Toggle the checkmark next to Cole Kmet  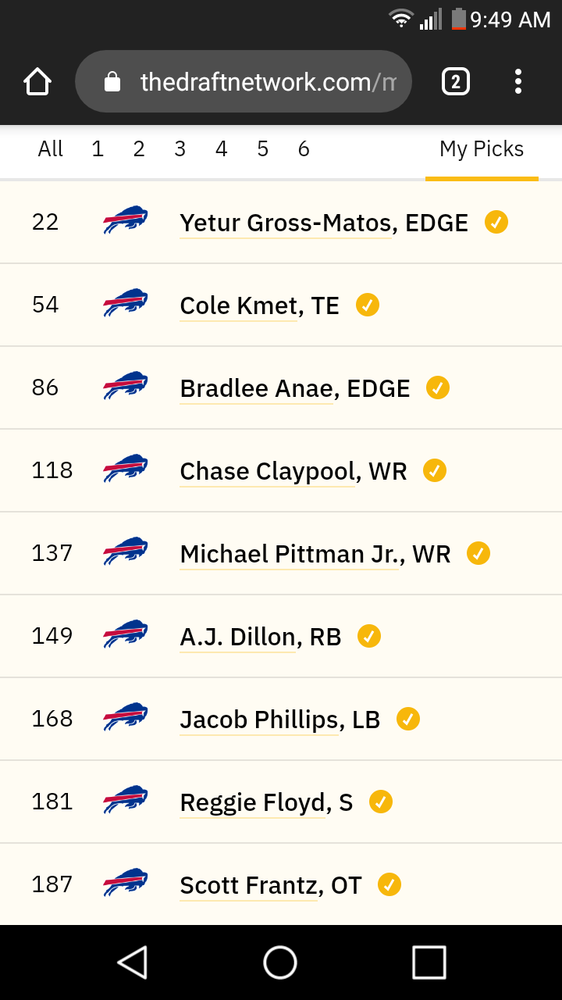pos(367,305)
